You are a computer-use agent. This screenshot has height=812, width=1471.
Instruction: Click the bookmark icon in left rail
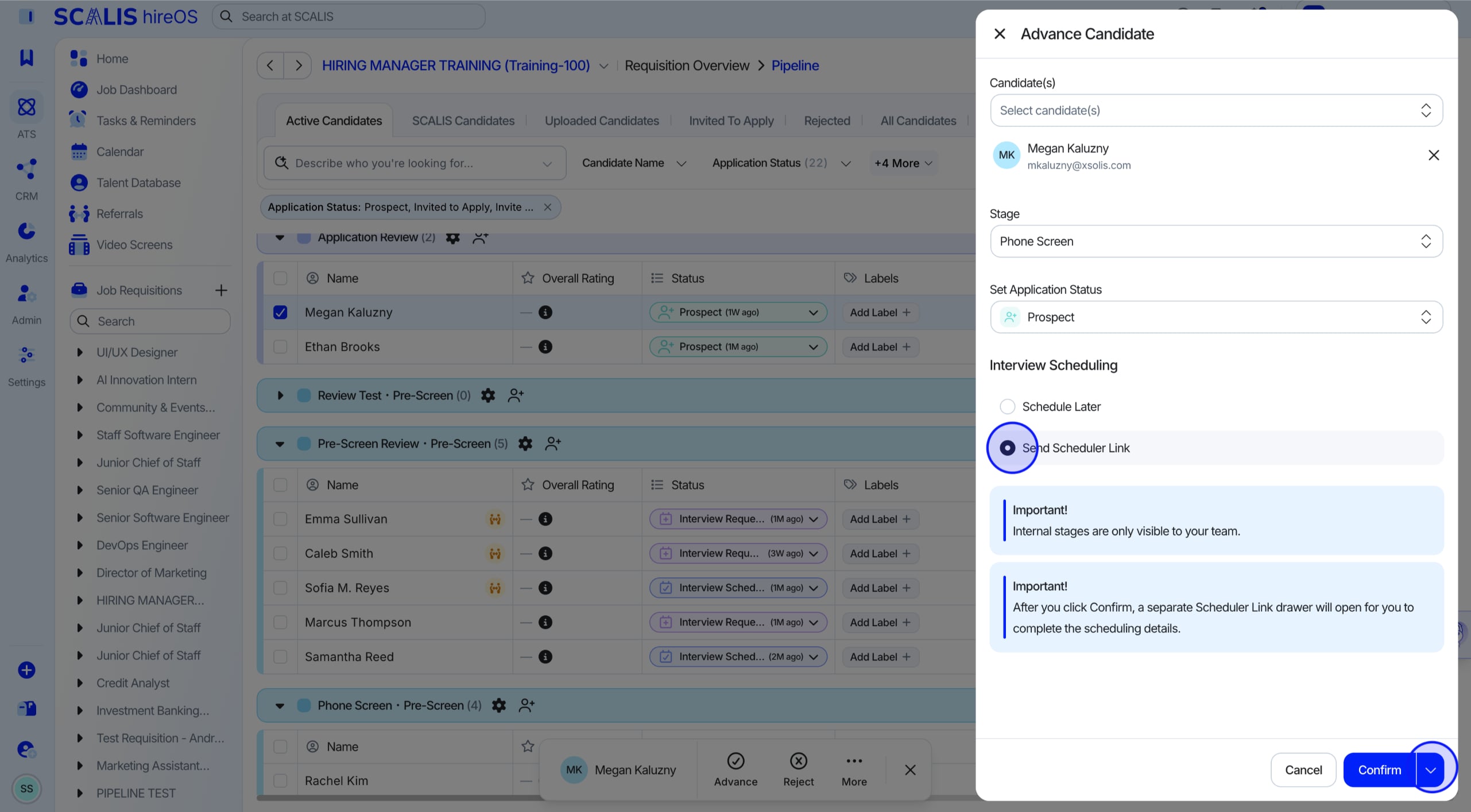[26, 57]
